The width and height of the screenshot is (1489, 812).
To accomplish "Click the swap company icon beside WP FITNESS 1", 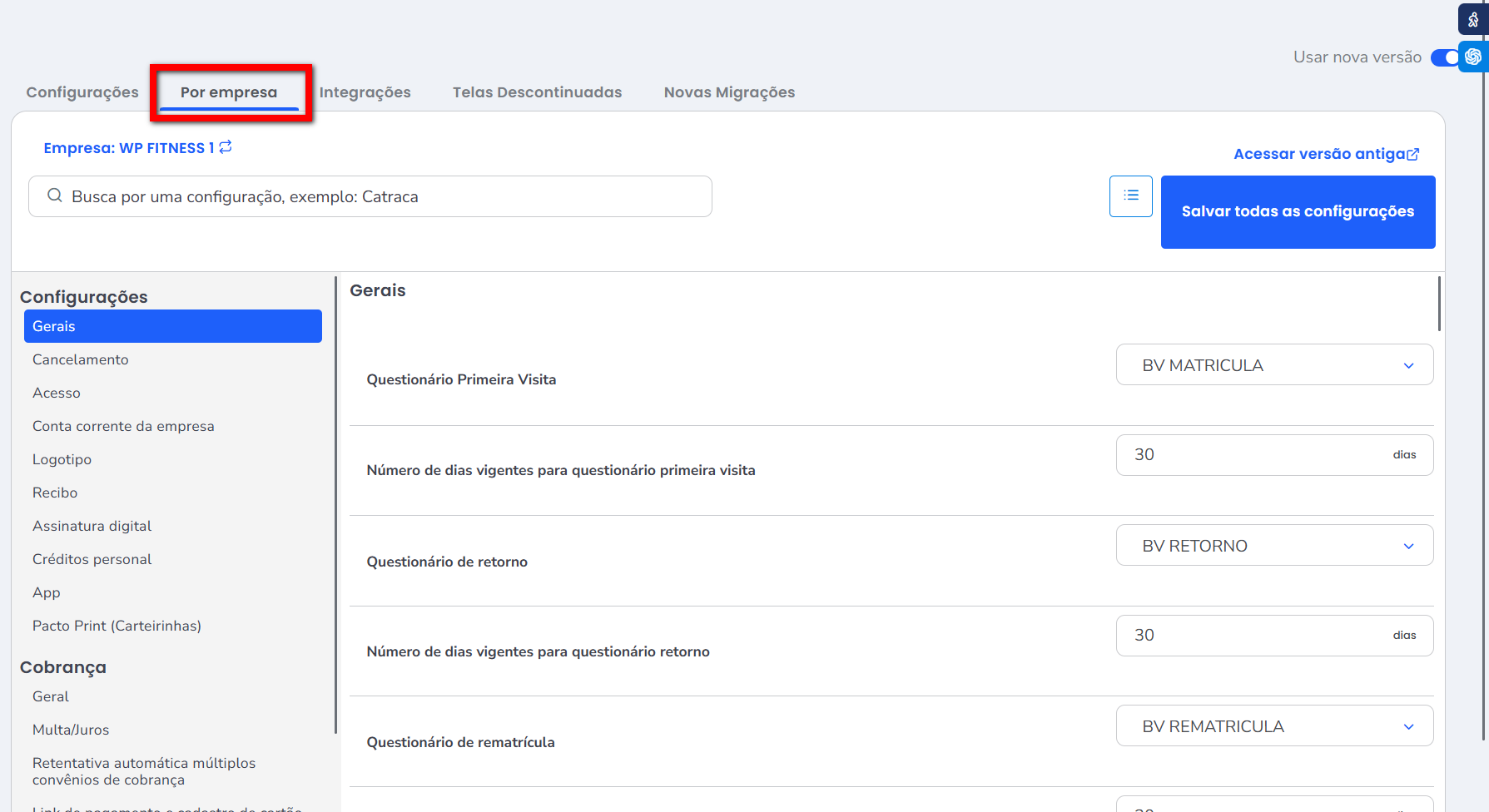I will [226, 147].
